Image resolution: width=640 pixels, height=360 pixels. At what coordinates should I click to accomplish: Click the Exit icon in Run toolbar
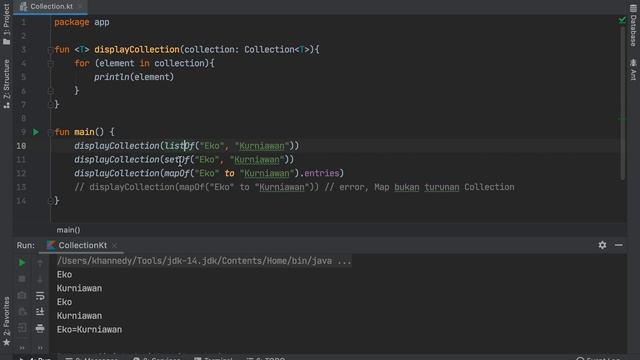pyautogui.click(x=22, y=328)
